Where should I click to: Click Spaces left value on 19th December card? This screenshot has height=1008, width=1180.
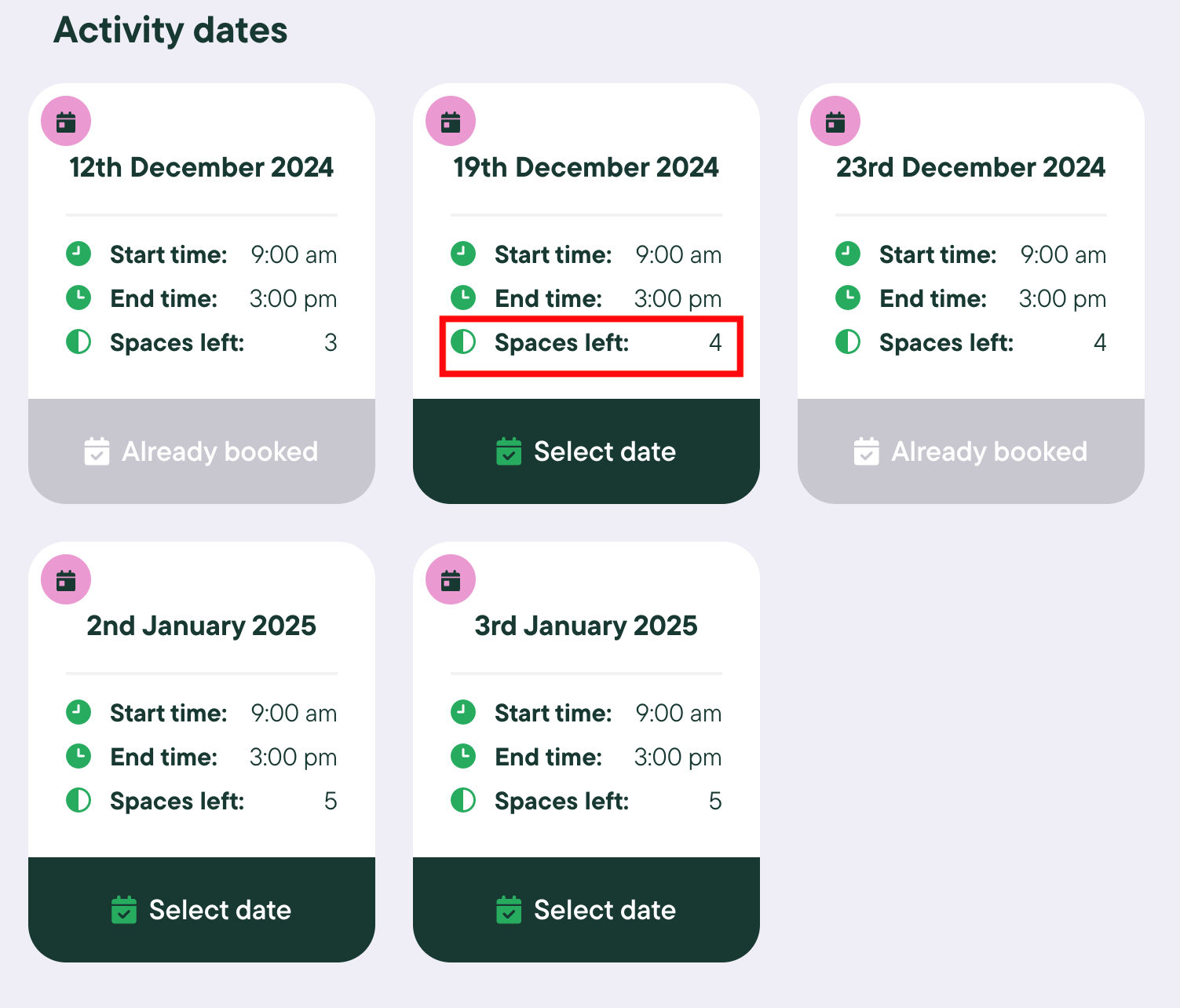click(715, 342)
